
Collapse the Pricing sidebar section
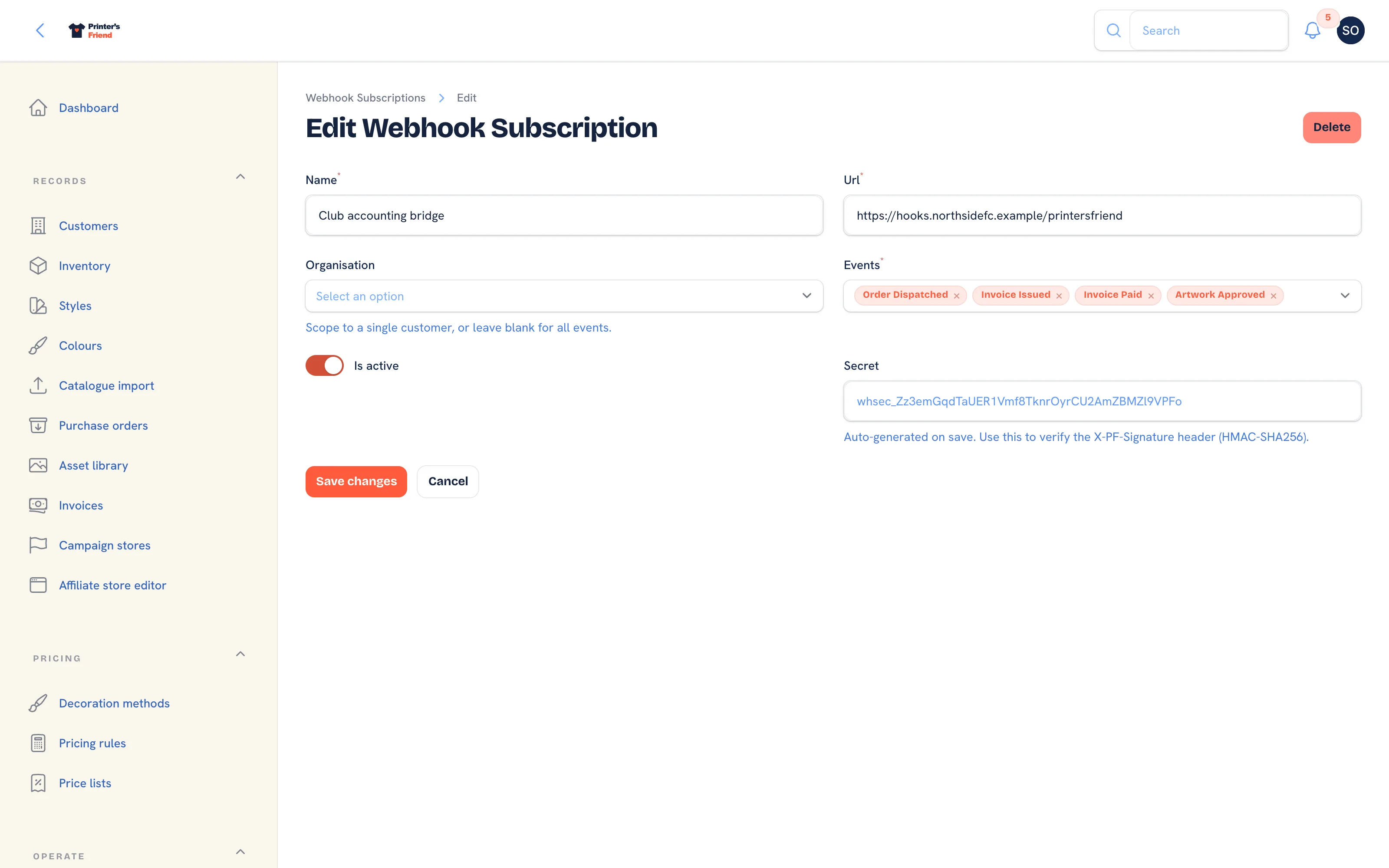point(240,654)
